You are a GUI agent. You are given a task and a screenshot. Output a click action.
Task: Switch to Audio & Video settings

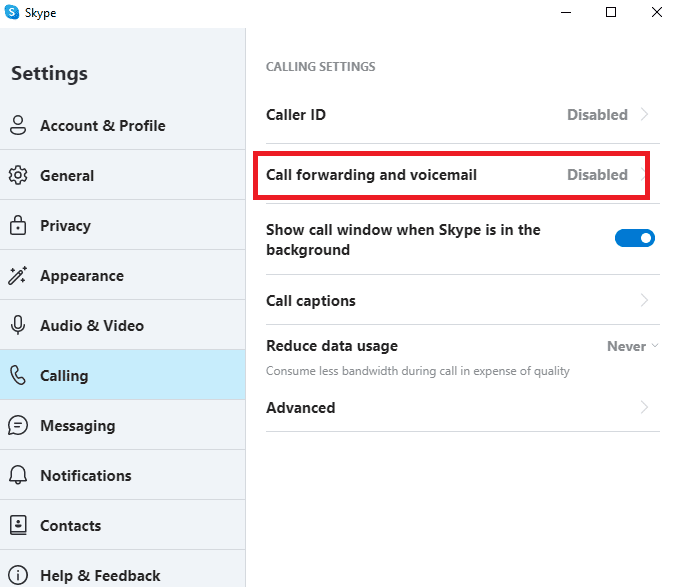coord(123,325)
